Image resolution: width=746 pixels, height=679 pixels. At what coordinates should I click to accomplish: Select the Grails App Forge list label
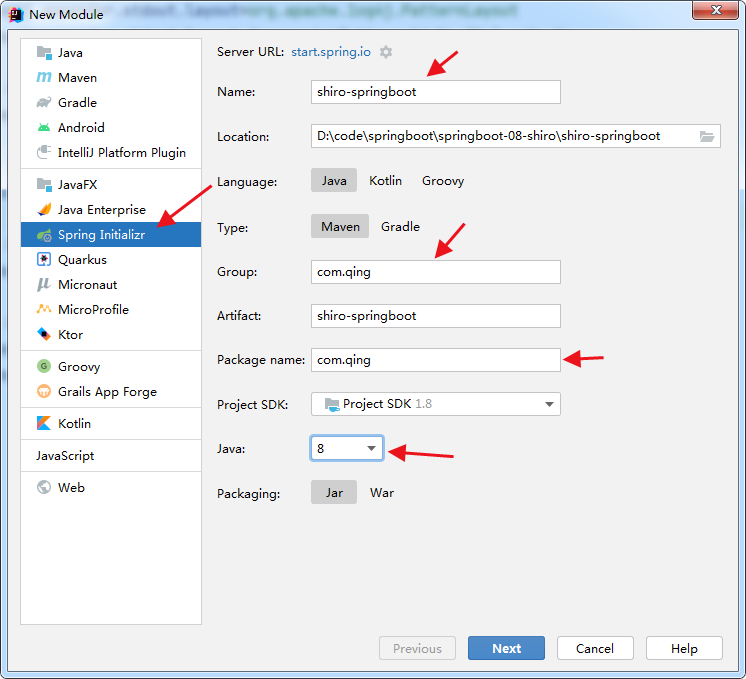pos(107,392)
